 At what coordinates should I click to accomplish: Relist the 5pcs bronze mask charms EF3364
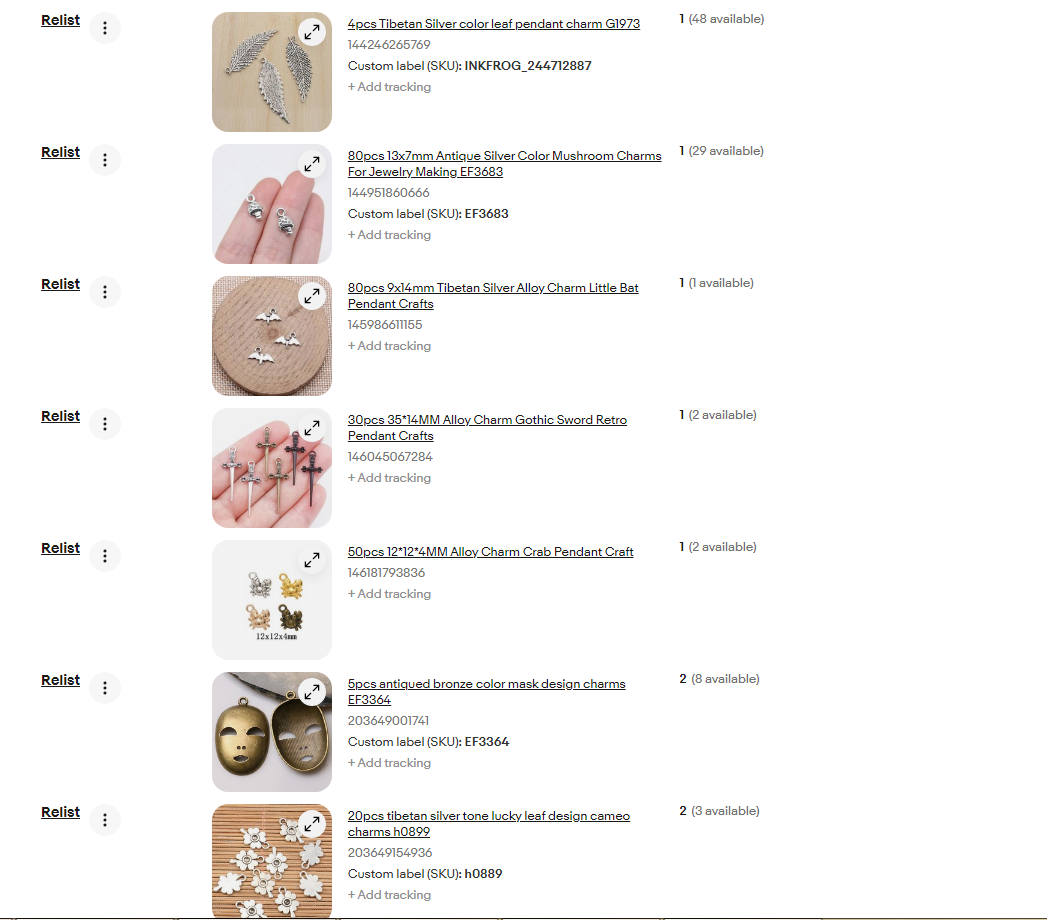click(60, 680)
